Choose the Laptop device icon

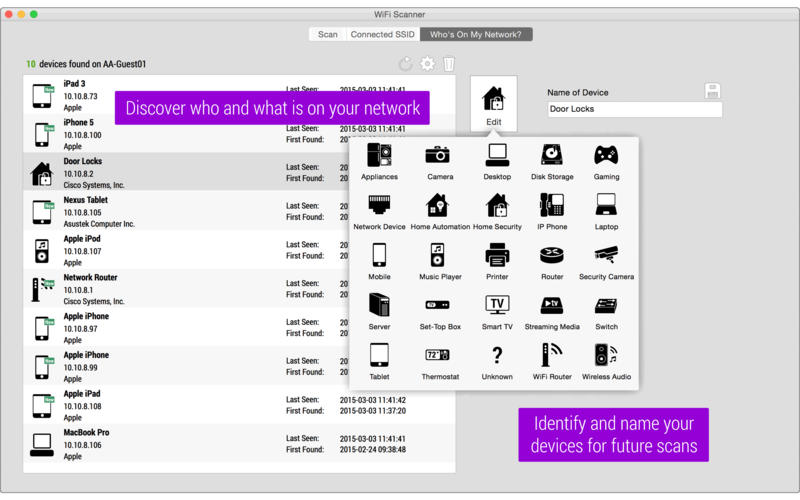pos(606,205)
